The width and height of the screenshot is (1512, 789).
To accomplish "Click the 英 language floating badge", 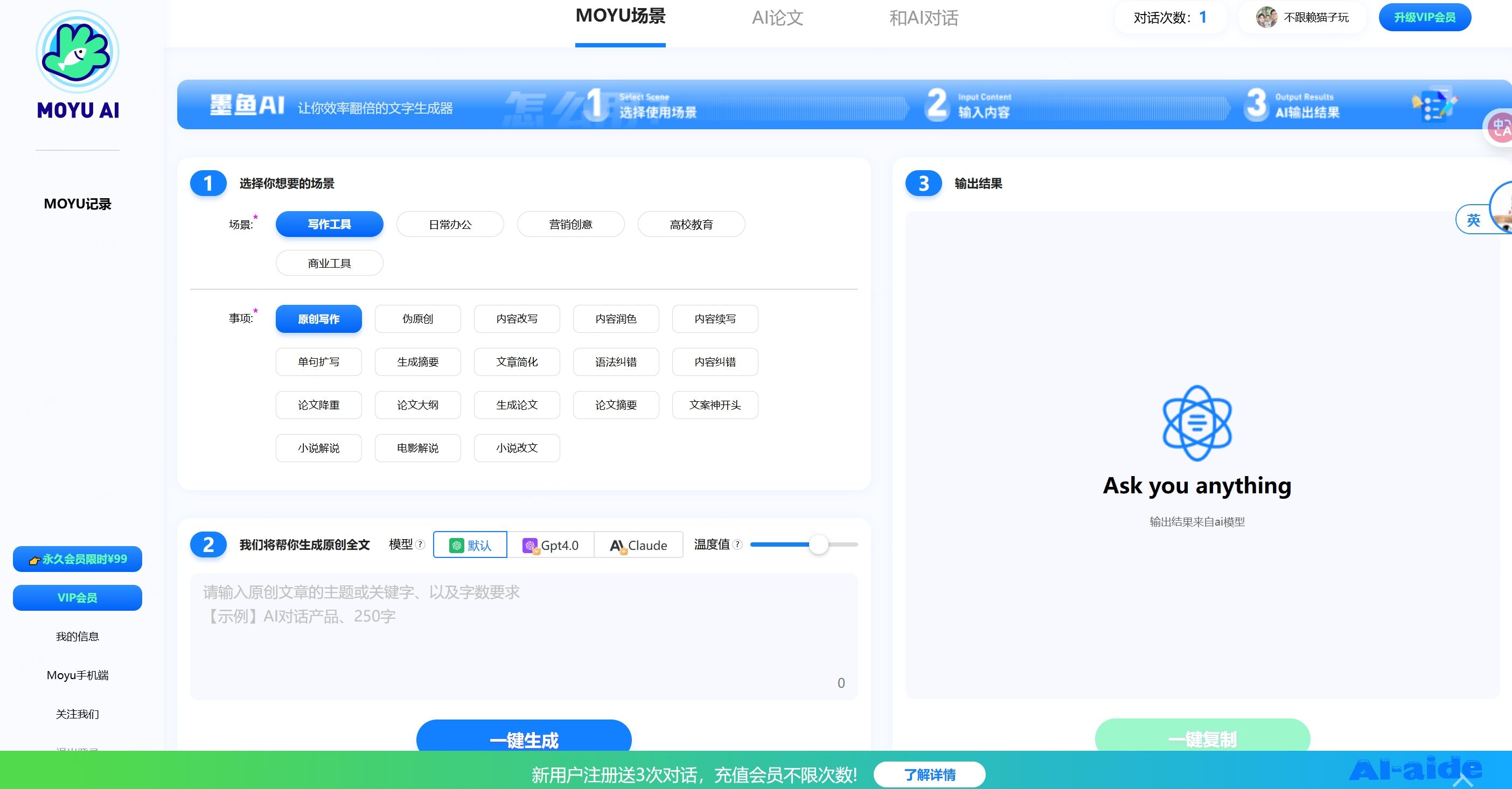I will 1473,220.
